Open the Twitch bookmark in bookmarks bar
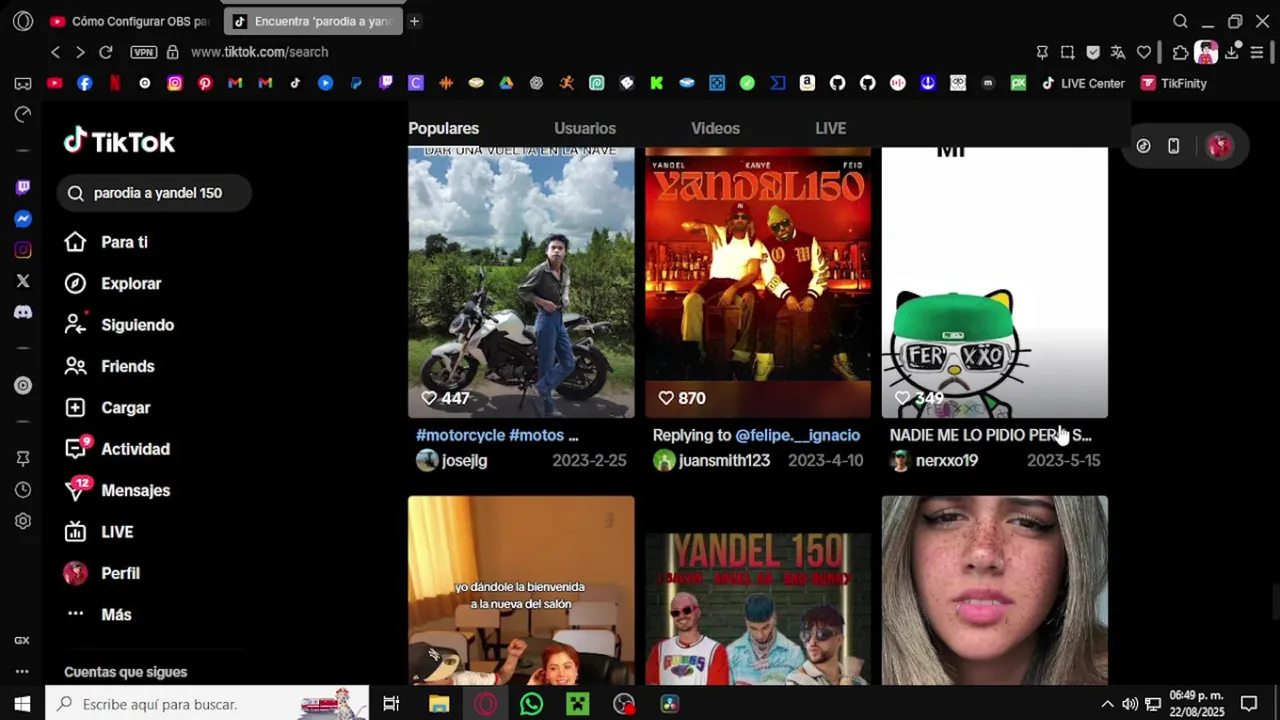The width and height of the screenshot is (1280, 720). pos(386,83)
